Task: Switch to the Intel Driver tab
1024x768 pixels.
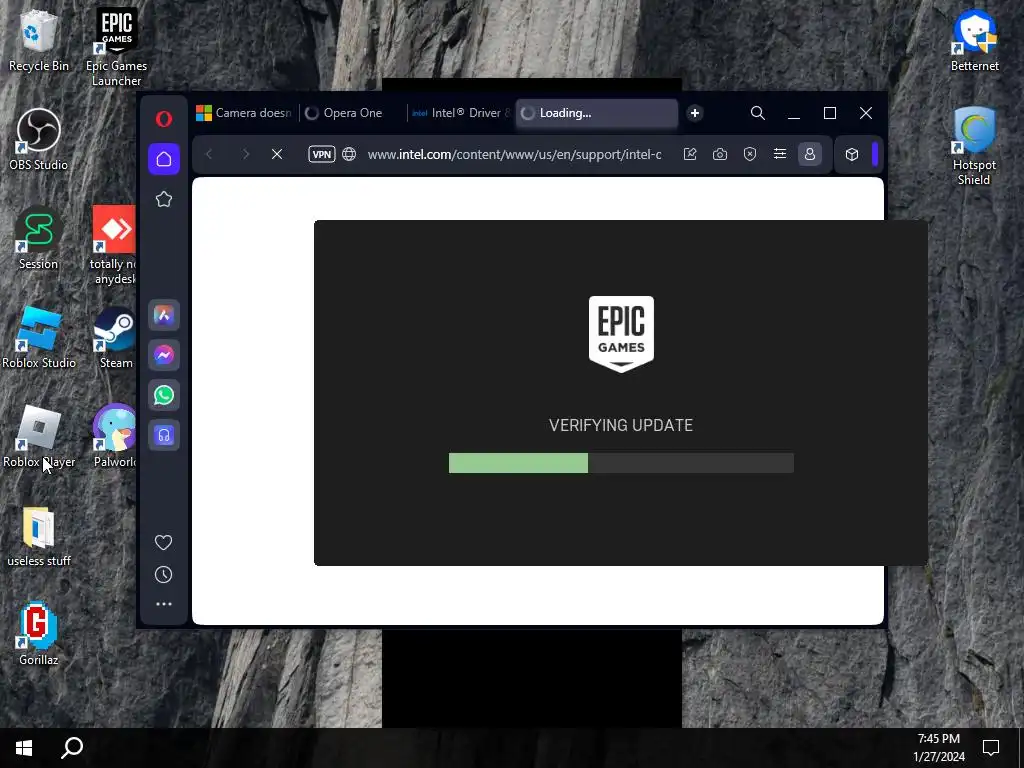Action: [461, 113]
